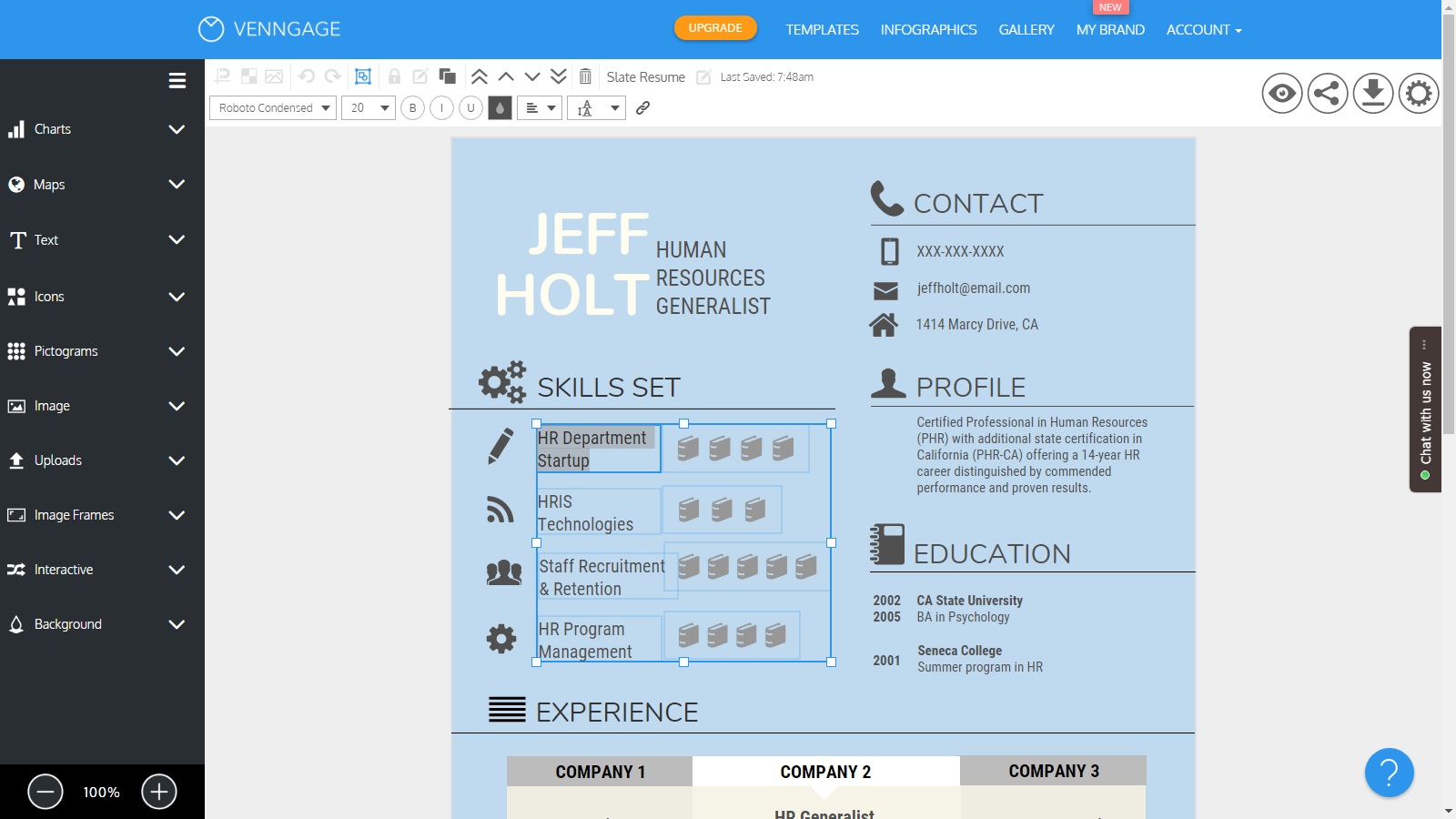Open the Chat with us now panel

pyautogui.click(x=1425, y=409)
